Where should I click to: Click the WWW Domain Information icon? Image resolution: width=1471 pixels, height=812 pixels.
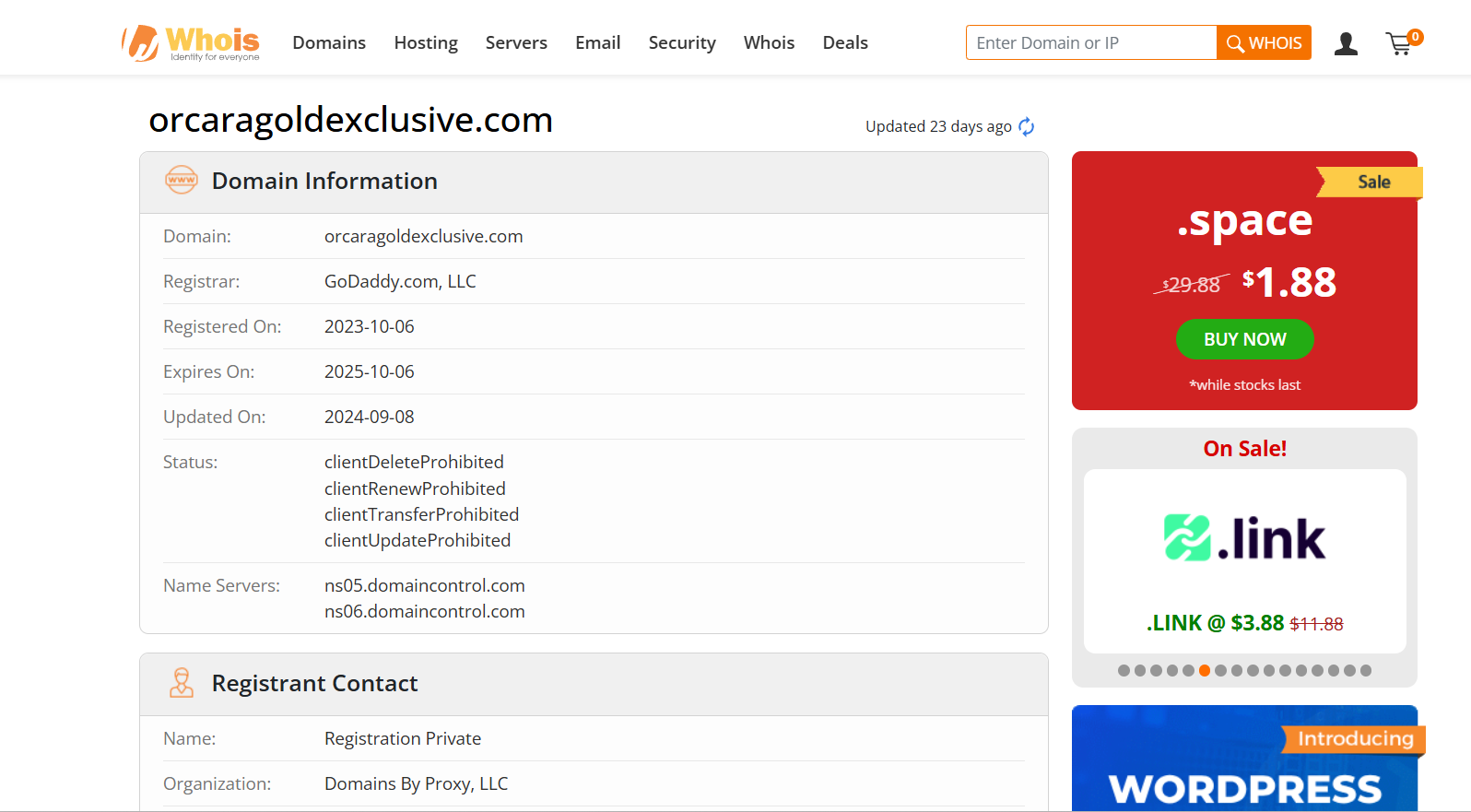(182, 180)
